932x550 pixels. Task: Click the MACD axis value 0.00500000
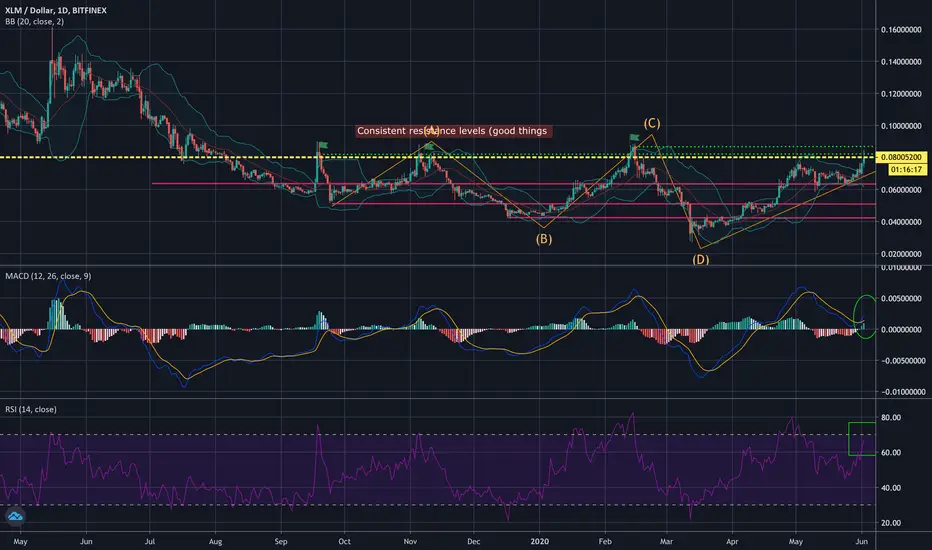901,298
